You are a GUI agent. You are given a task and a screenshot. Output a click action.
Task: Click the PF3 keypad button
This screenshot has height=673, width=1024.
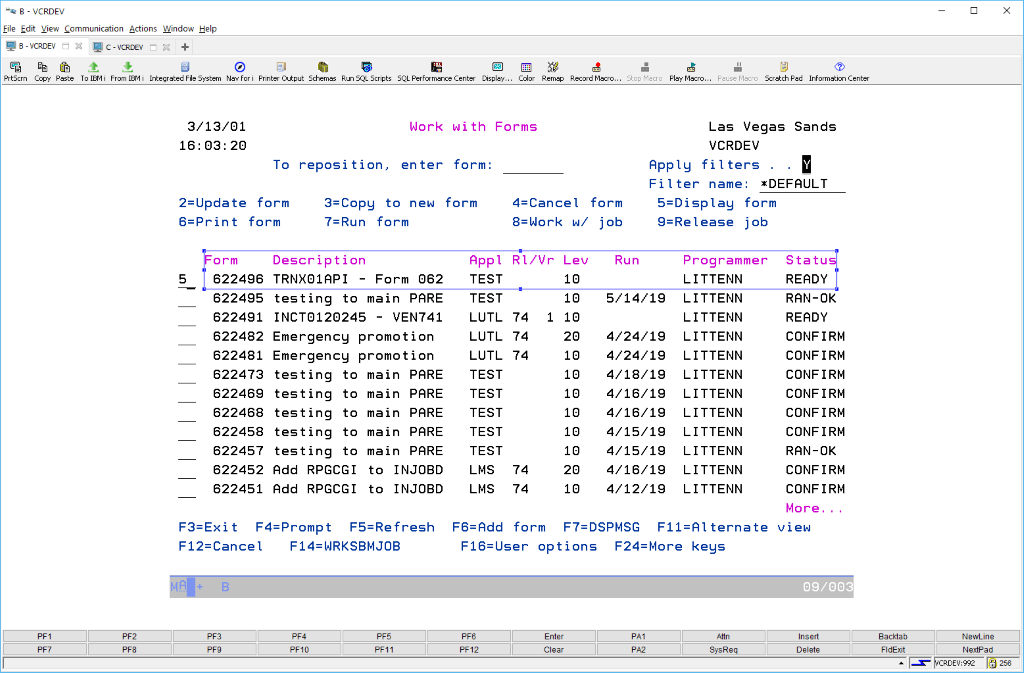pyautogui.click(x=214, y=636)
